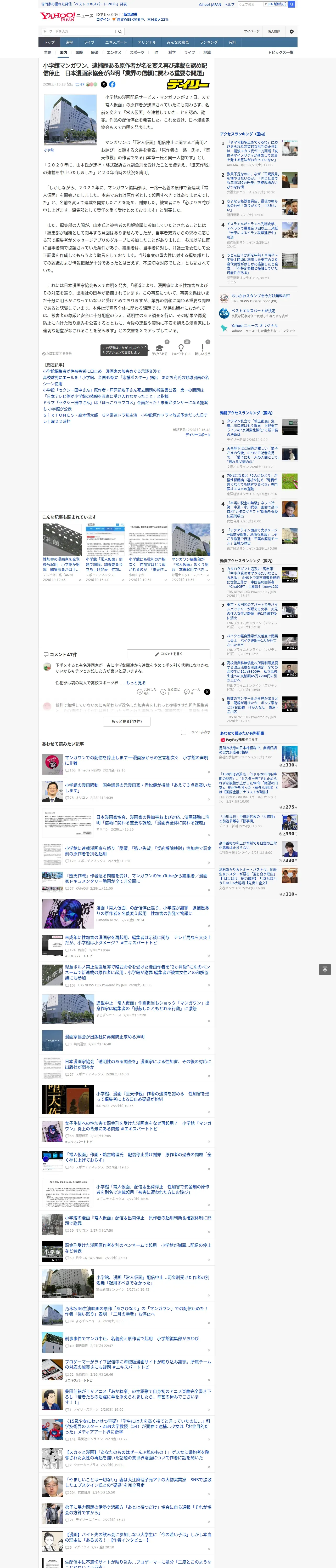This screenshot has height=1568, width=336.
Task: Select the ライブ tab in blue bar
Action: 89,43
